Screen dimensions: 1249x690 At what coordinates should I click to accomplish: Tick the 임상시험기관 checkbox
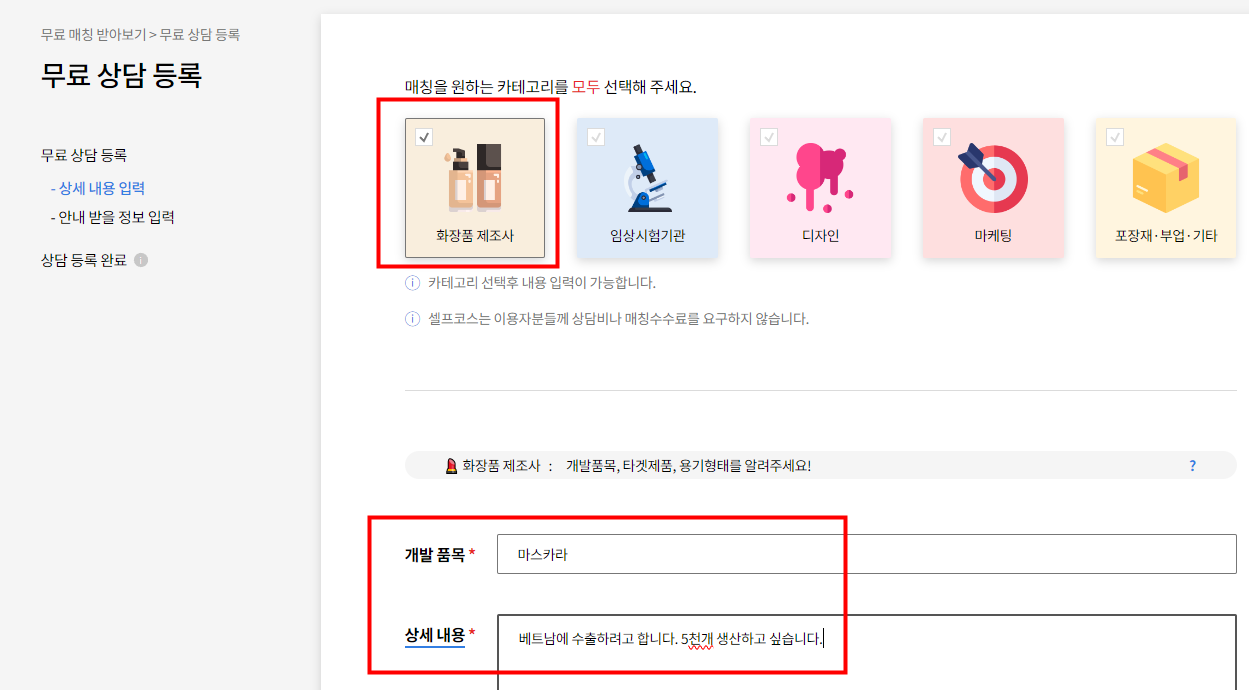pos(596,137)
